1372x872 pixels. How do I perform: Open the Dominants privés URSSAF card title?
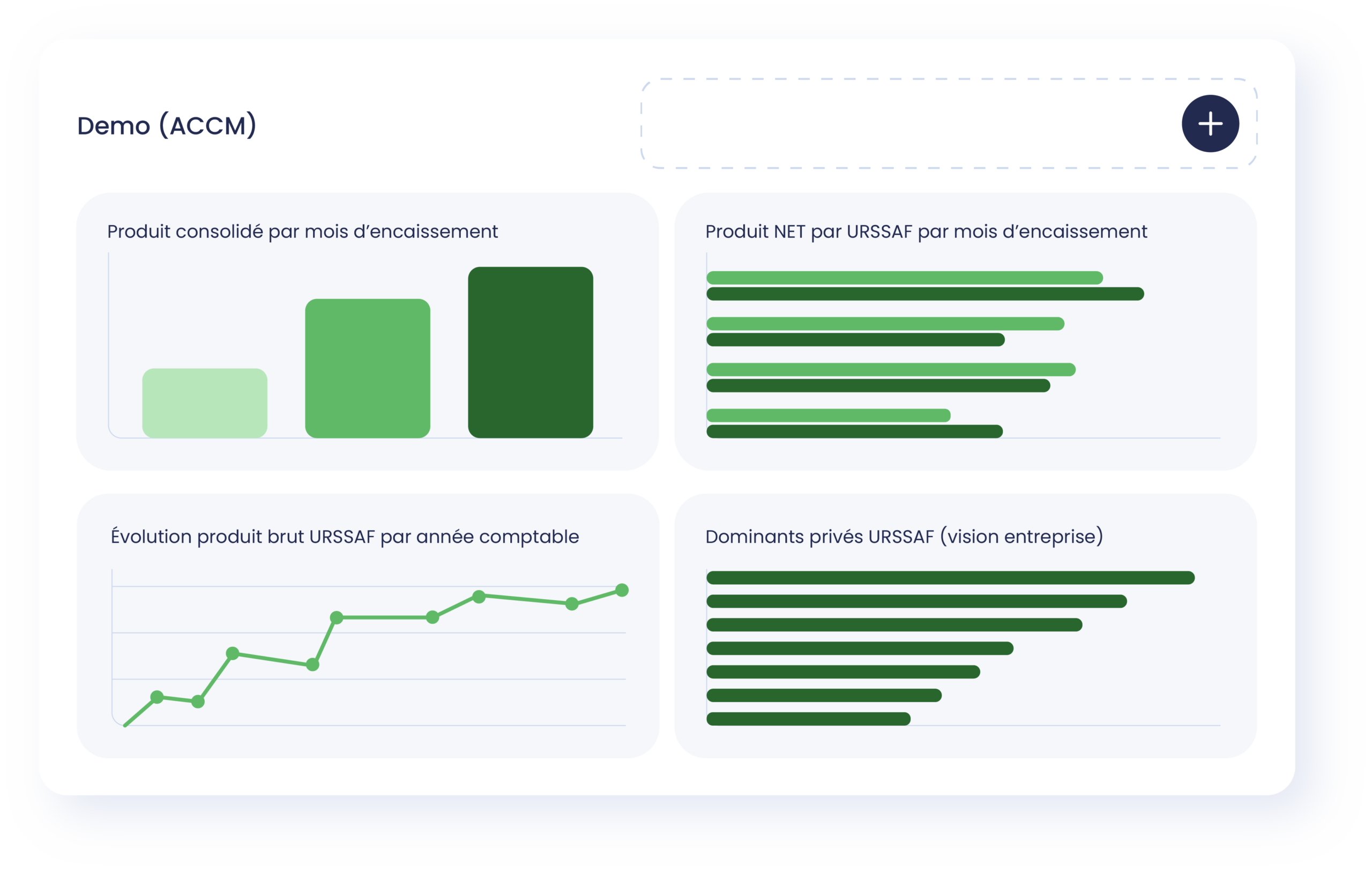coord(904,537)
